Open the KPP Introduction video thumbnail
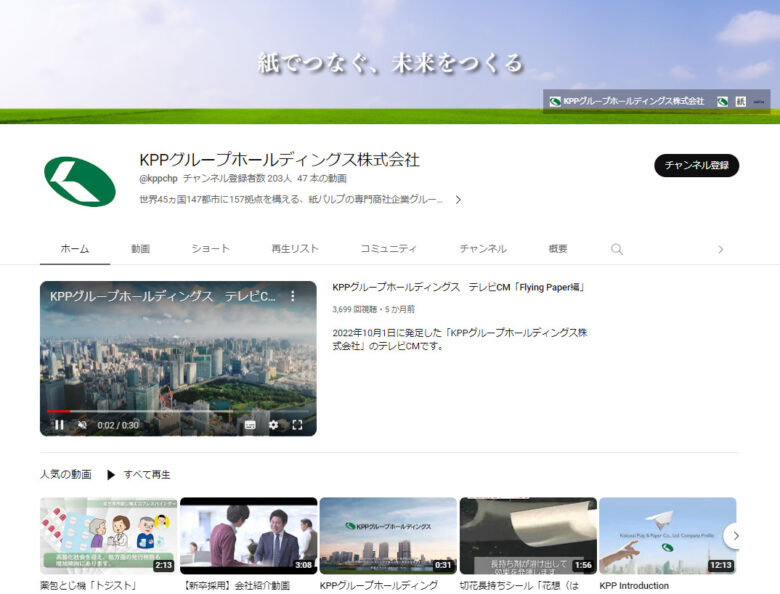The width and height of the screenshot is (780, 594). tap(668, 536)
